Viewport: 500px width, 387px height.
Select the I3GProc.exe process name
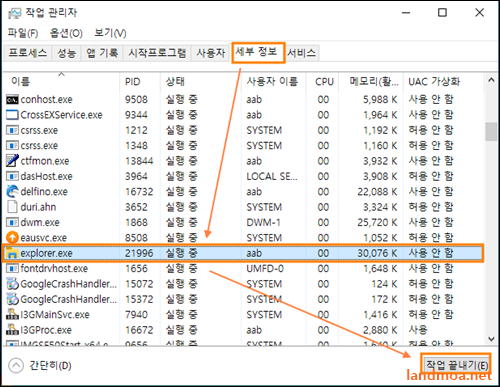(46, 330)
